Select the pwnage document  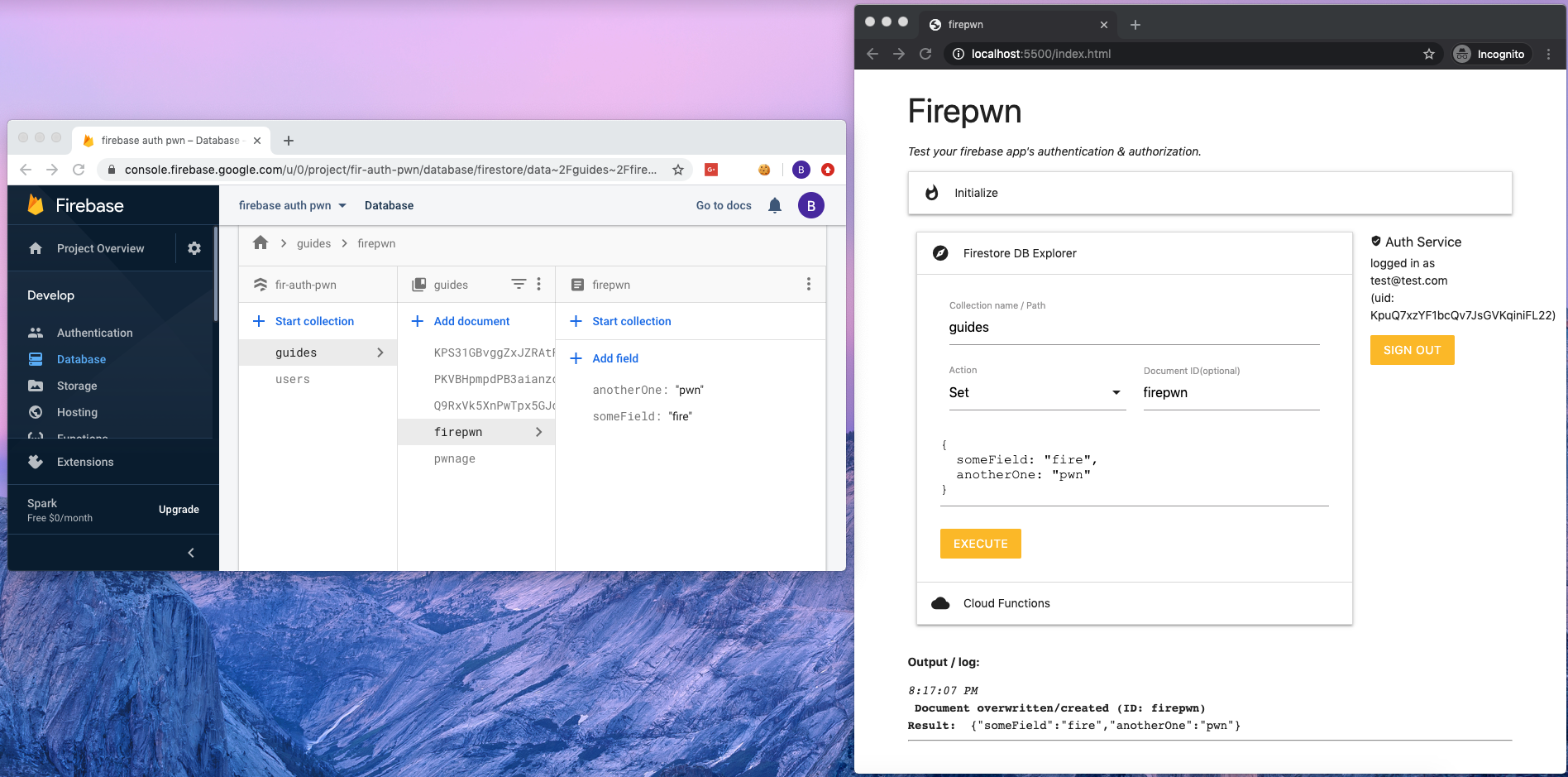point(455,458)
